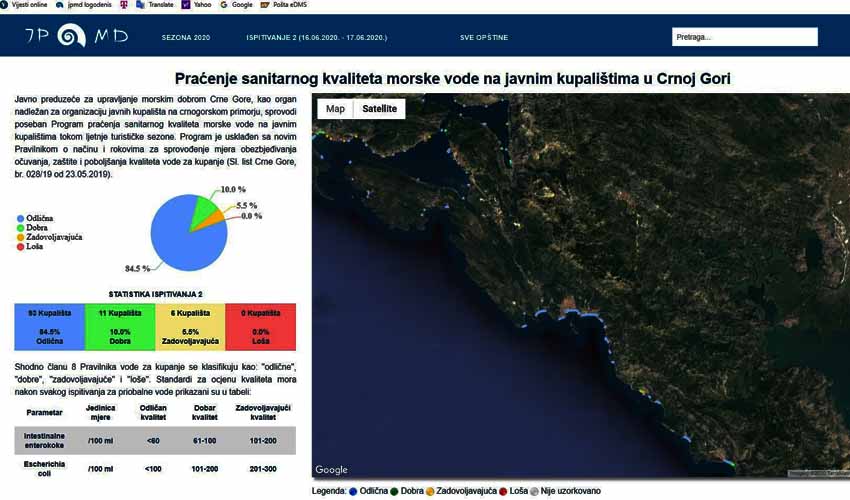Open the SVE OPŠTINE menu
Screen dimensions: 850x500
(x=484, y=37)
